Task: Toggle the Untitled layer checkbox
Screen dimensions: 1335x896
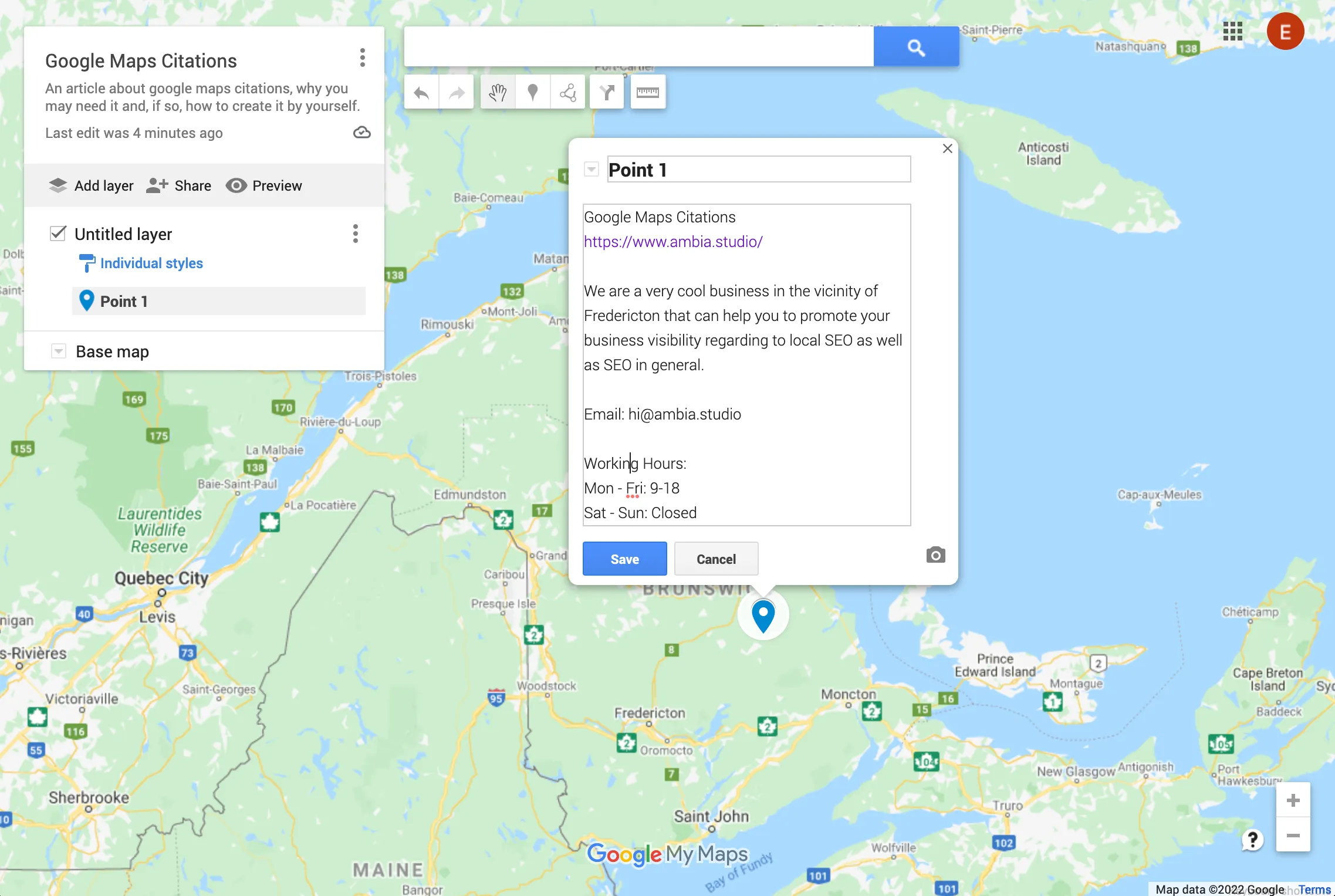Action: click(57, 232)
